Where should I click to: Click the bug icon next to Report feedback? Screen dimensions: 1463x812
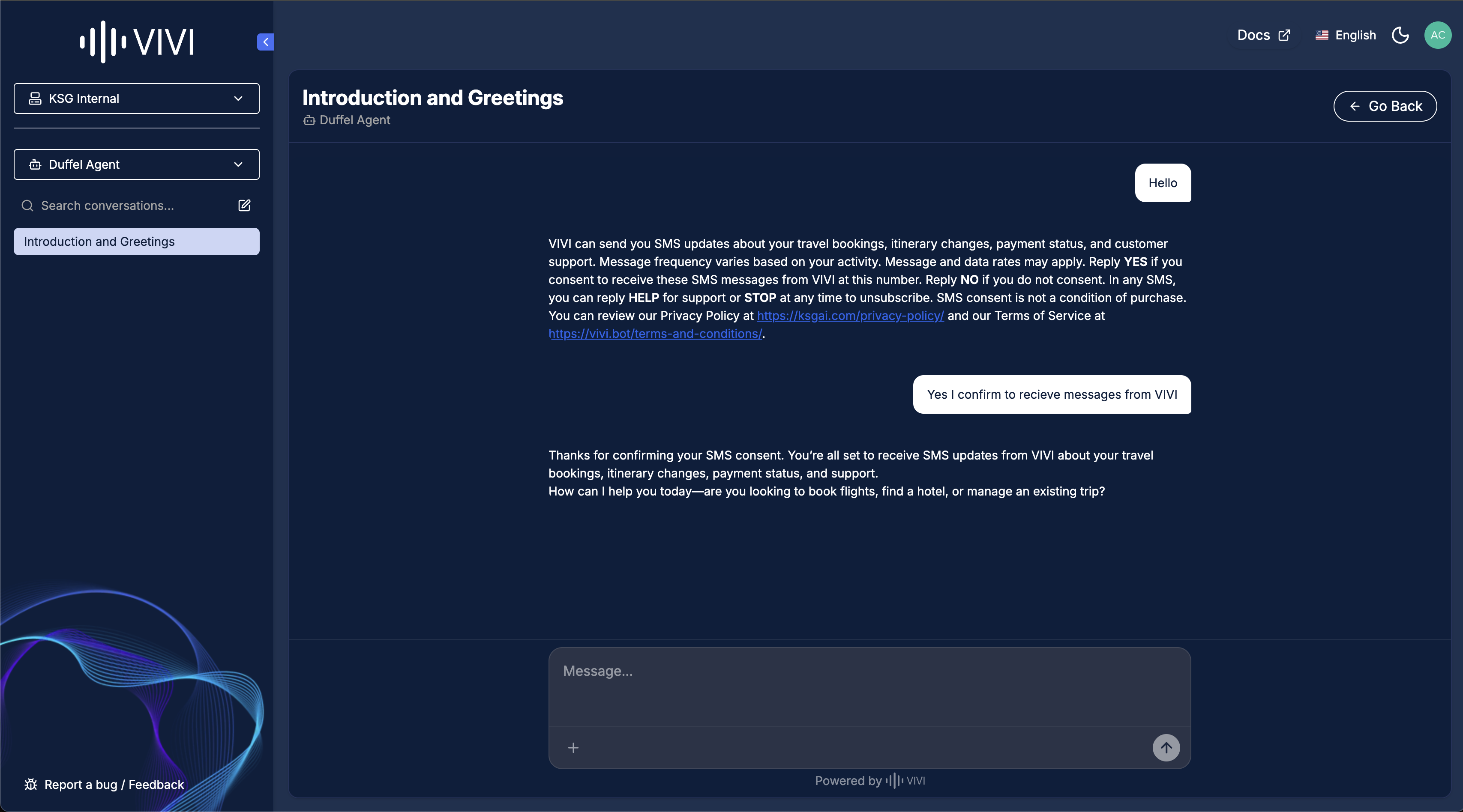(31, 785)
